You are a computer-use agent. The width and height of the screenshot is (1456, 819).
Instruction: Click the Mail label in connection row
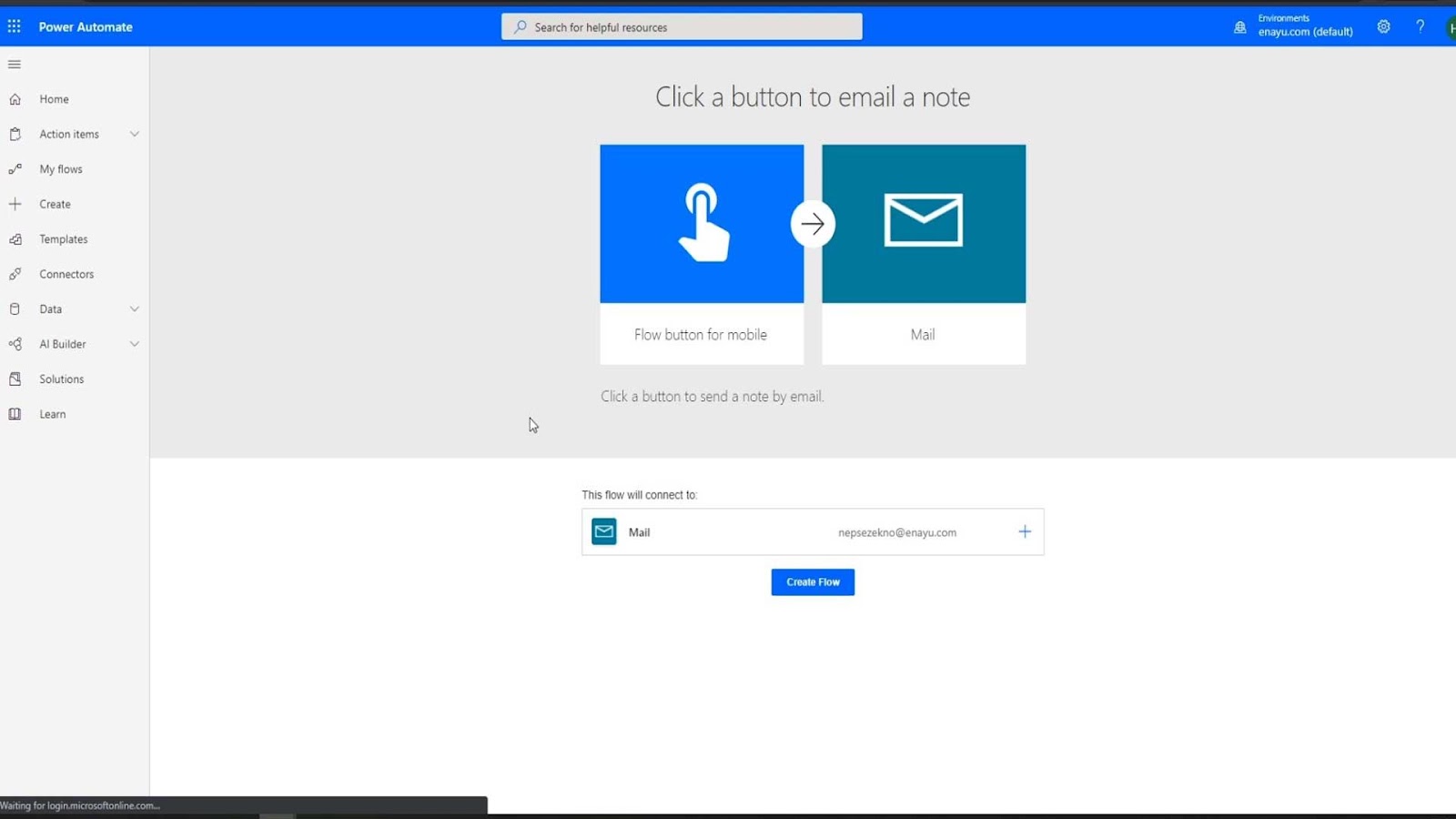[639, 532]
